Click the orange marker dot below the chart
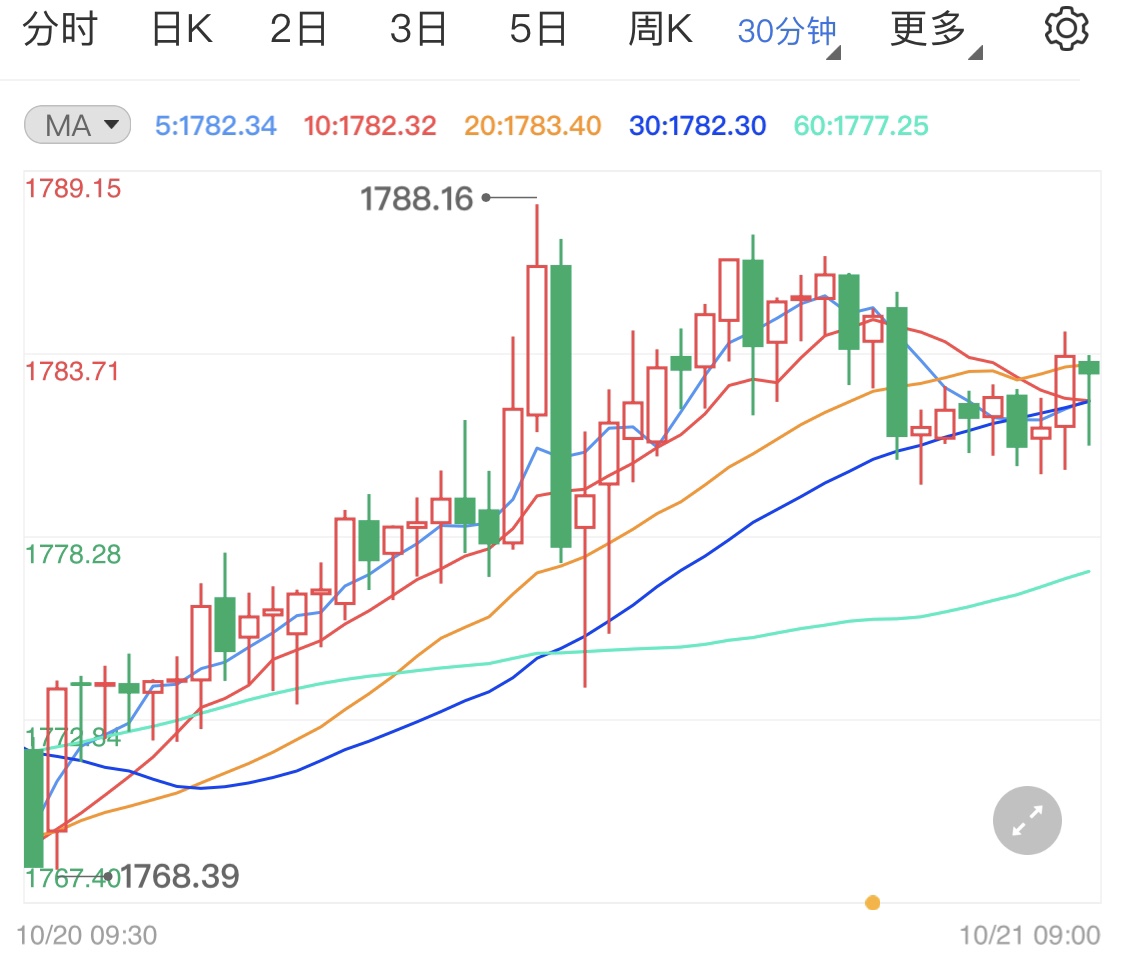 (873, 902)
